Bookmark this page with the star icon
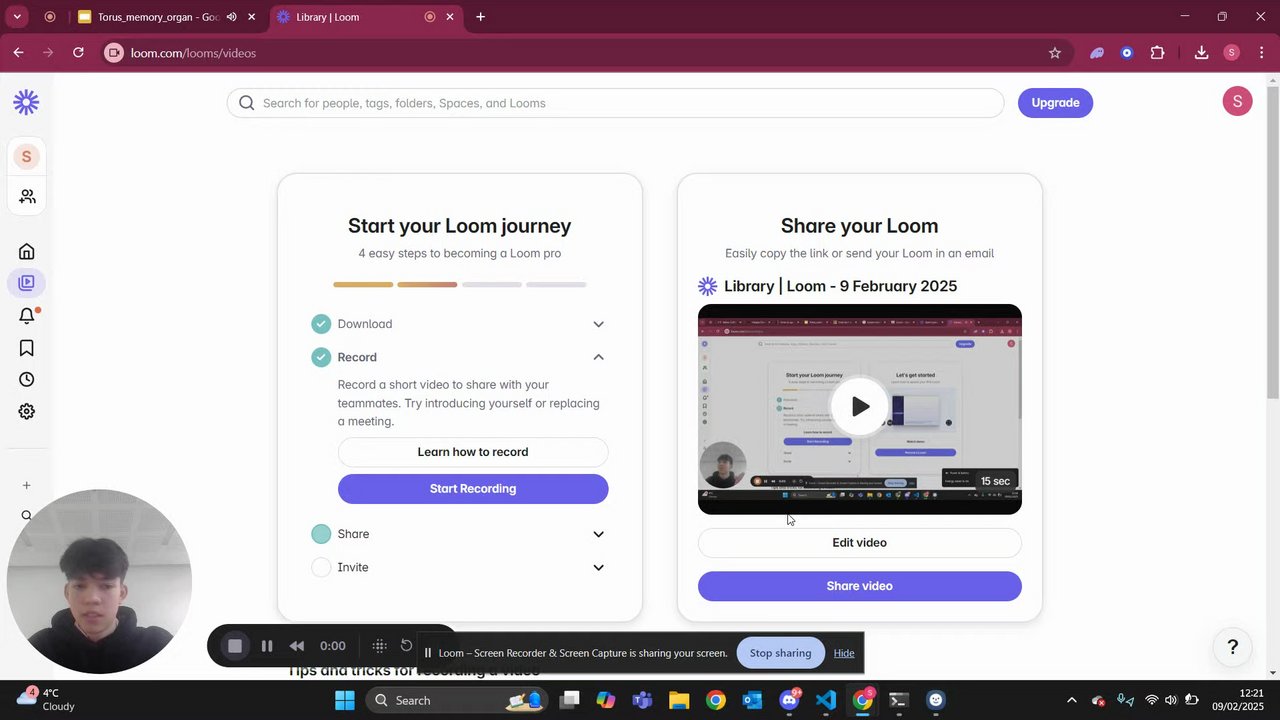The width and height of the screenshot is (1280, 720). click(1054, 53)
